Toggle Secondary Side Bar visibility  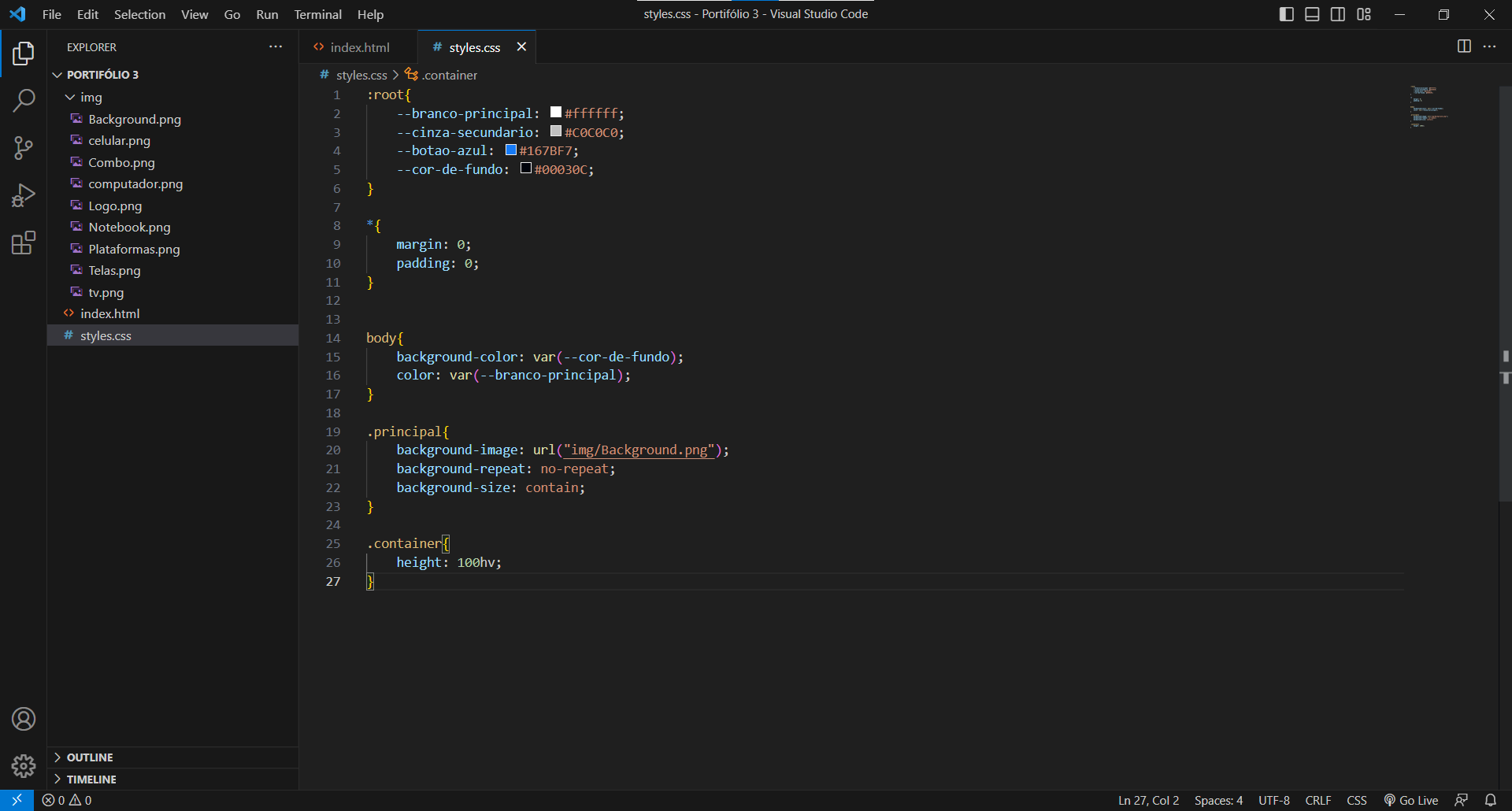click(x=1338, y=14)
